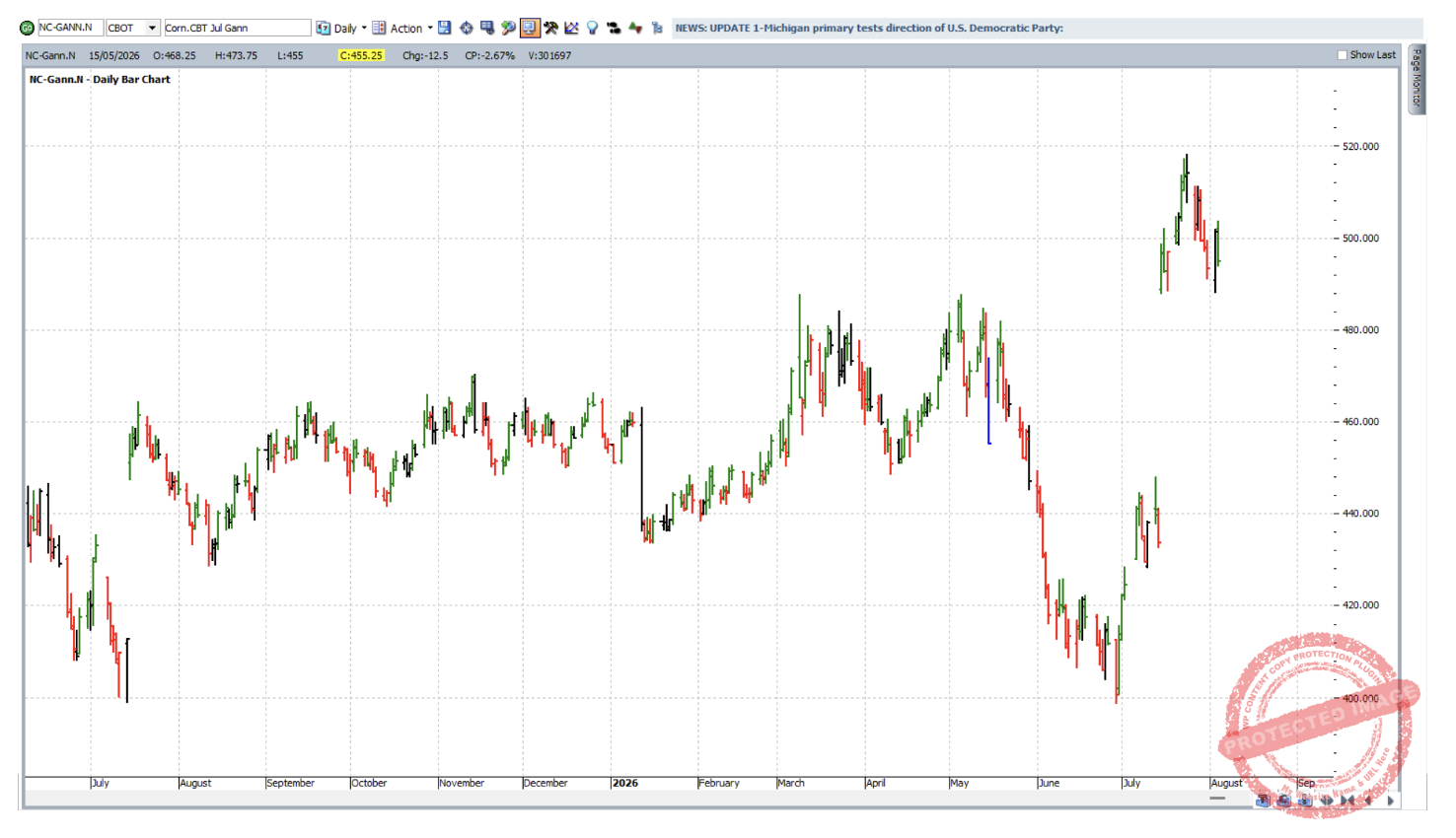Click the CP:-2.67% percent change value
This screenshot has width=1456, height=838.
click(489, 55)
